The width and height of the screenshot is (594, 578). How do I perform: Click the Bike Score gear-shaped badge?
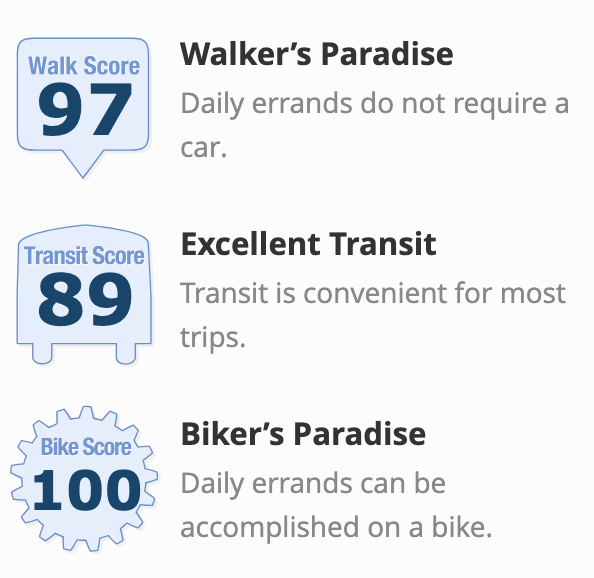[x=84, y=479]
